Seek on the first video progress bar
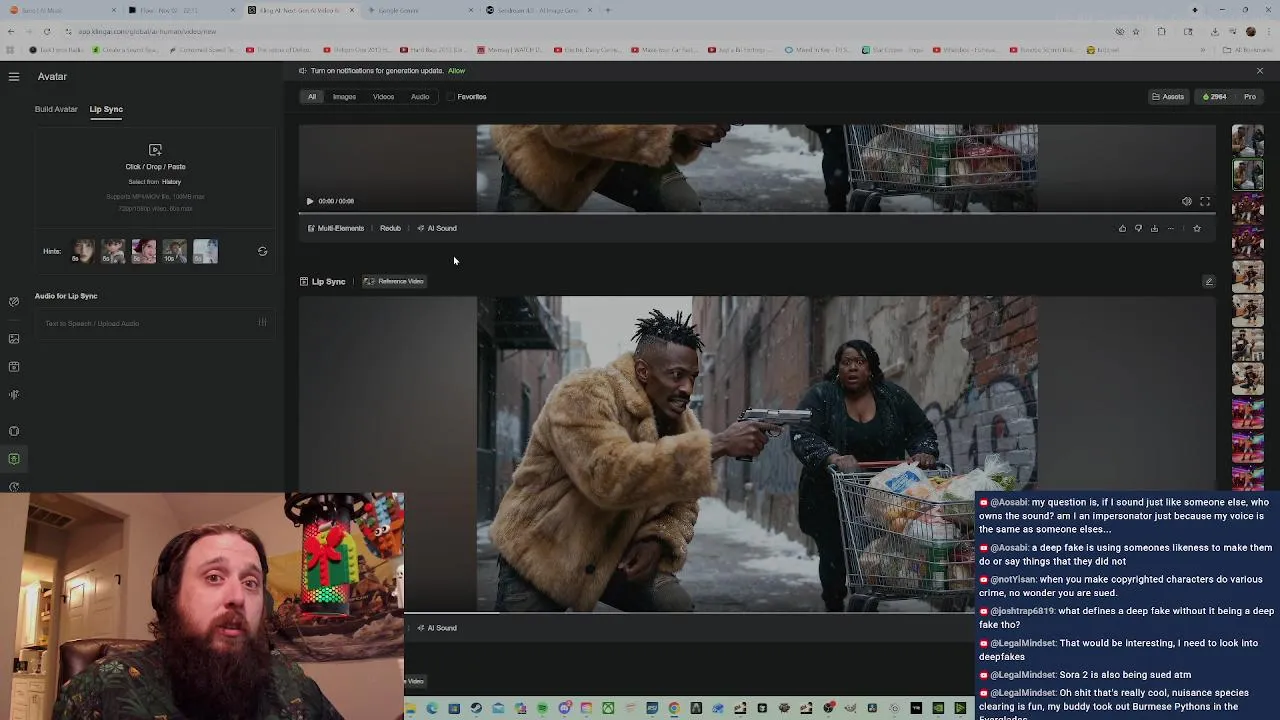 click(757, 213)
